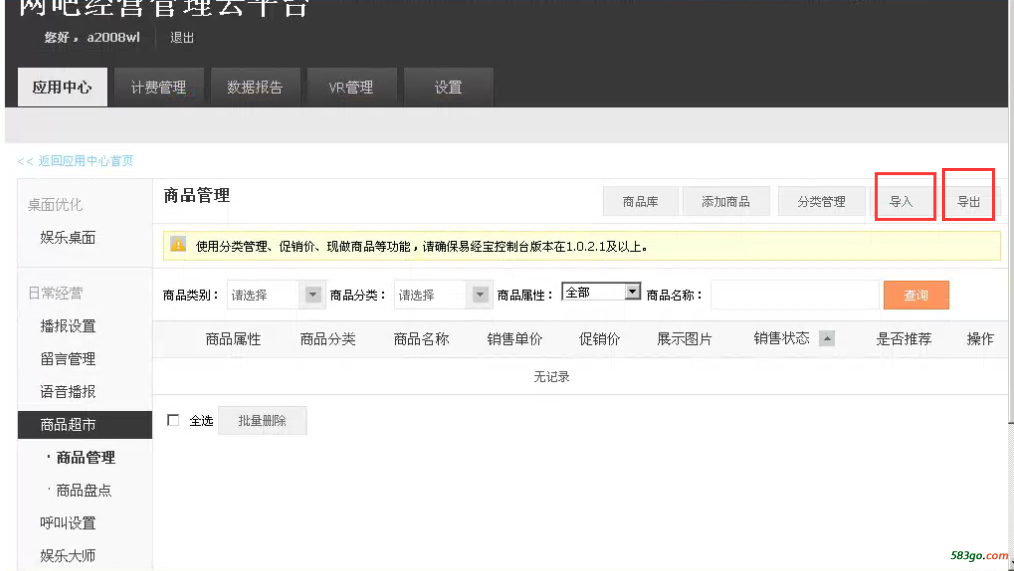Click the 是否推荐 column header
The height and width of the screenshot is (571, 1014).
click(903, 339)
